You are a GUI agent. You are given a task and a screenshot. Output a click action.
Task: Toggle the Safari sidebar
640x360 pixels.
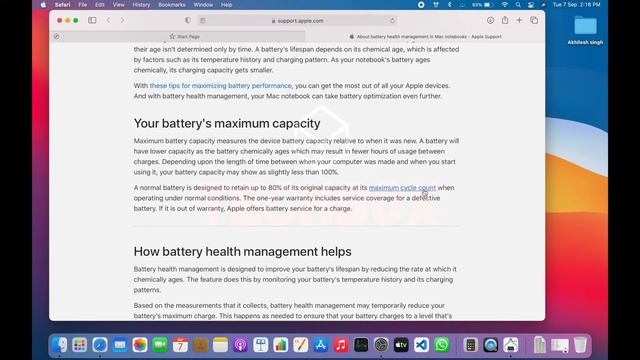[x=92, y=20]
